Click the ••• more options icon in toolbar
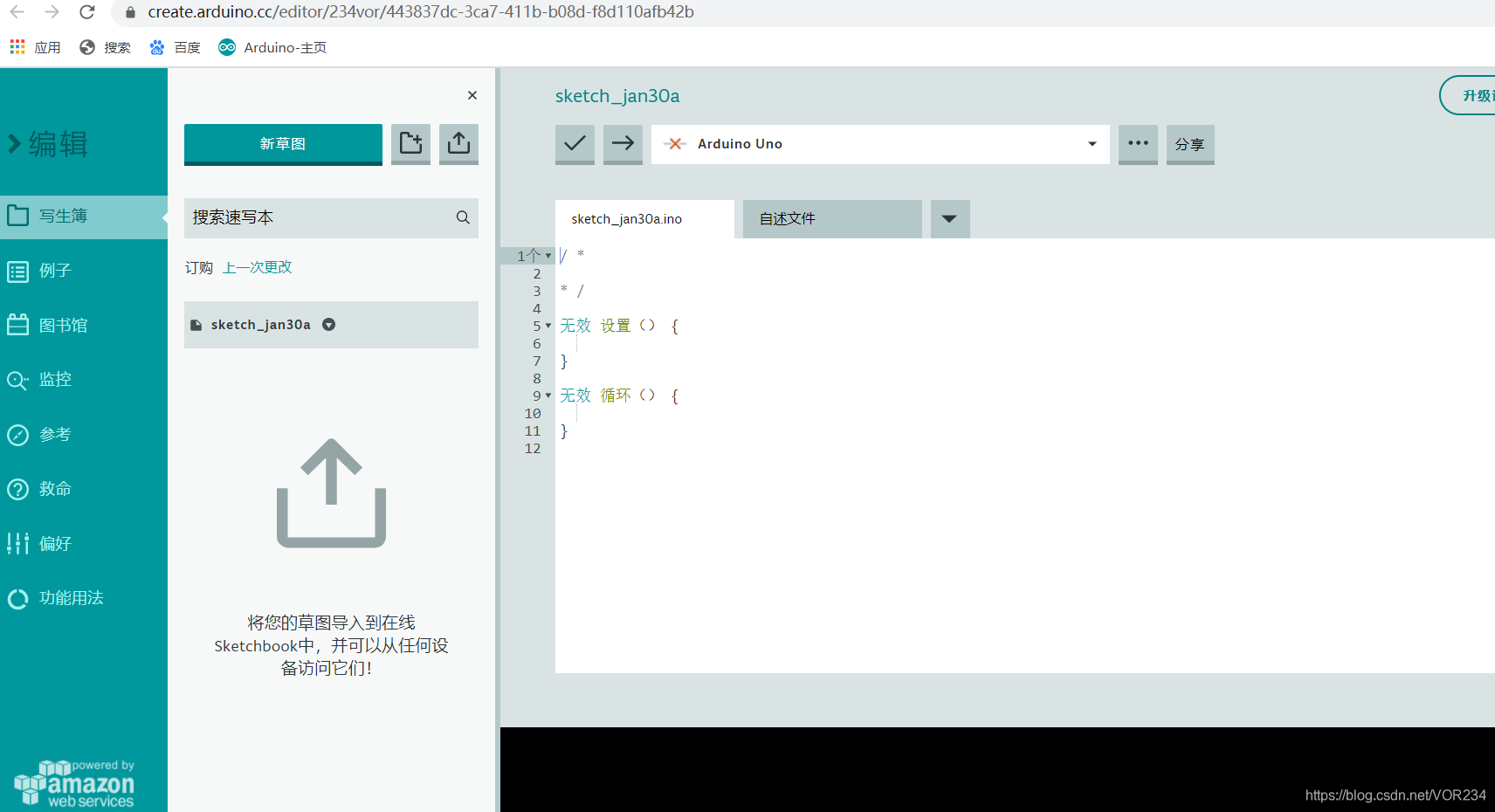This screenshot has width=1495, height=812. (x=1137, y=144)
